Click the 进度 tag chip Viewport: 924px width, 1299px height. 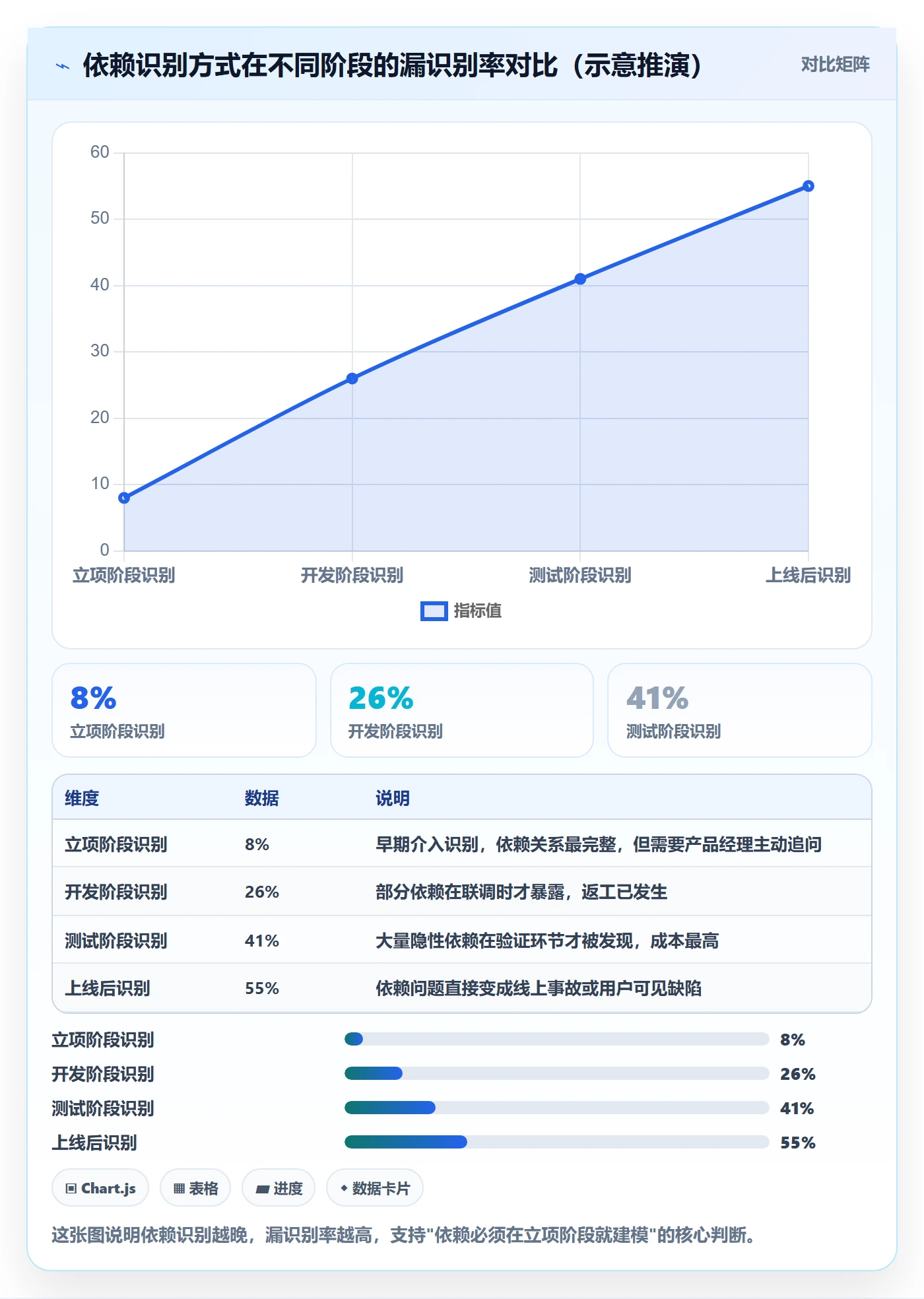[279, 1188]
